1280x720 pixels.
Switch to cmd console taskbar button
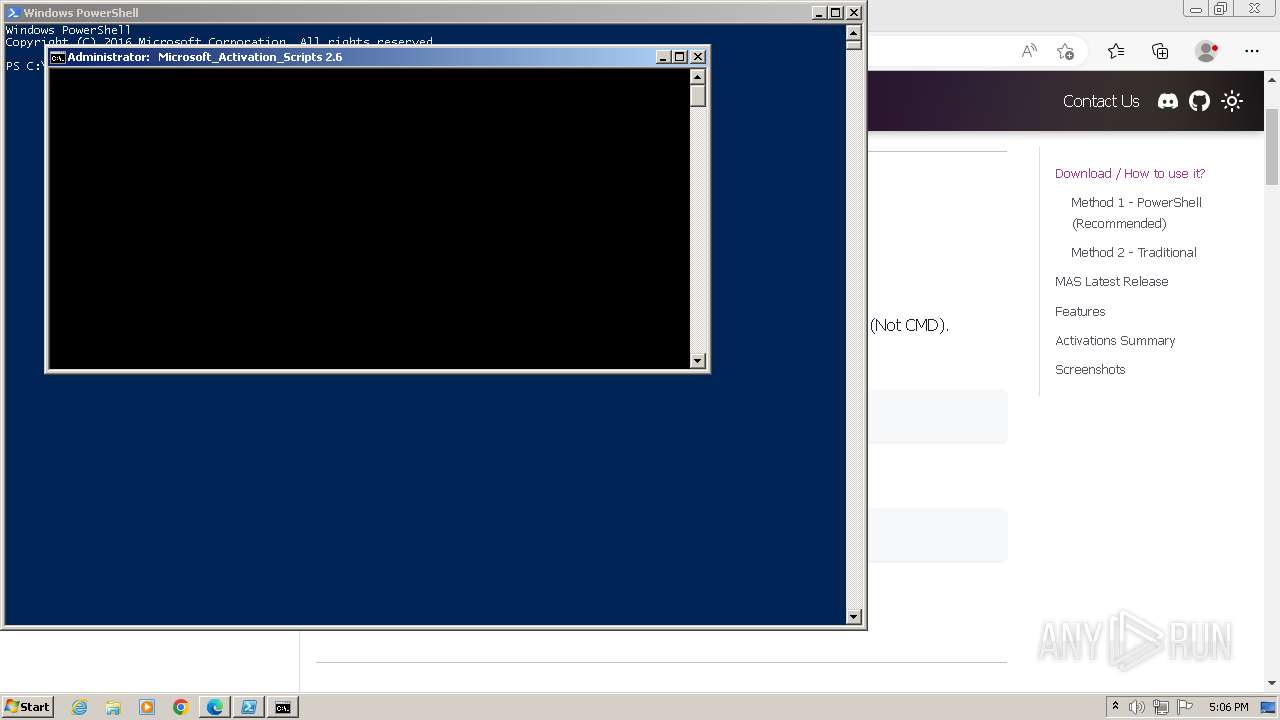[283, 707]
